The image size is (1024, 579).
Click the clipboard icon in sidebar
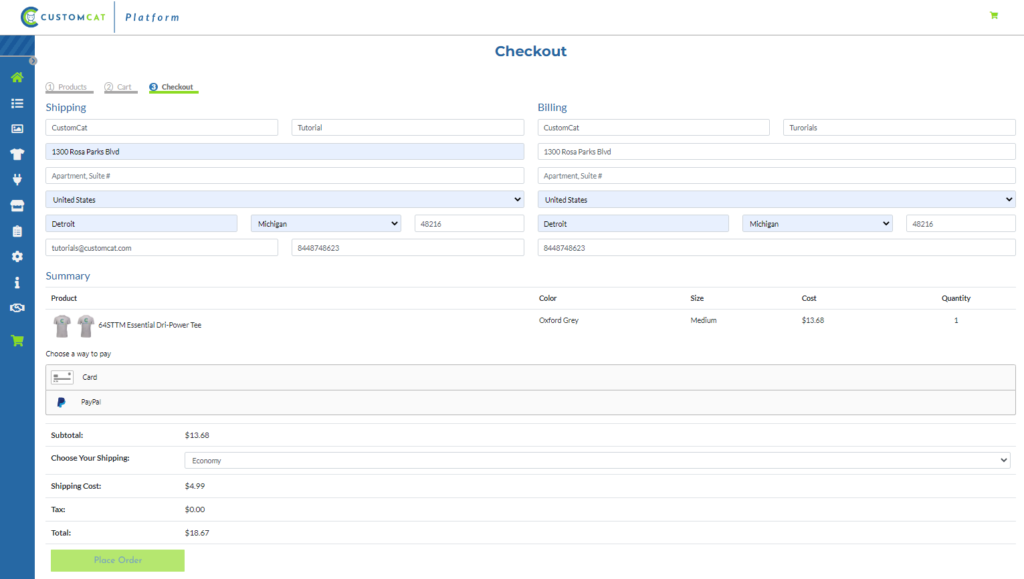[17, 231]
